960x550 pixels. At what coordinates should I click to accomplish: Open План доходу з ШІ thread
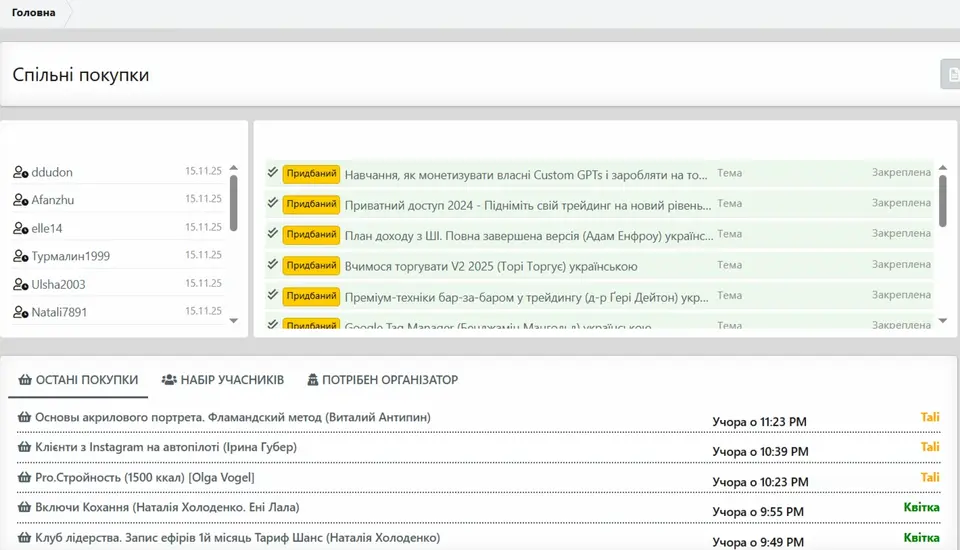tap(528, 236)
